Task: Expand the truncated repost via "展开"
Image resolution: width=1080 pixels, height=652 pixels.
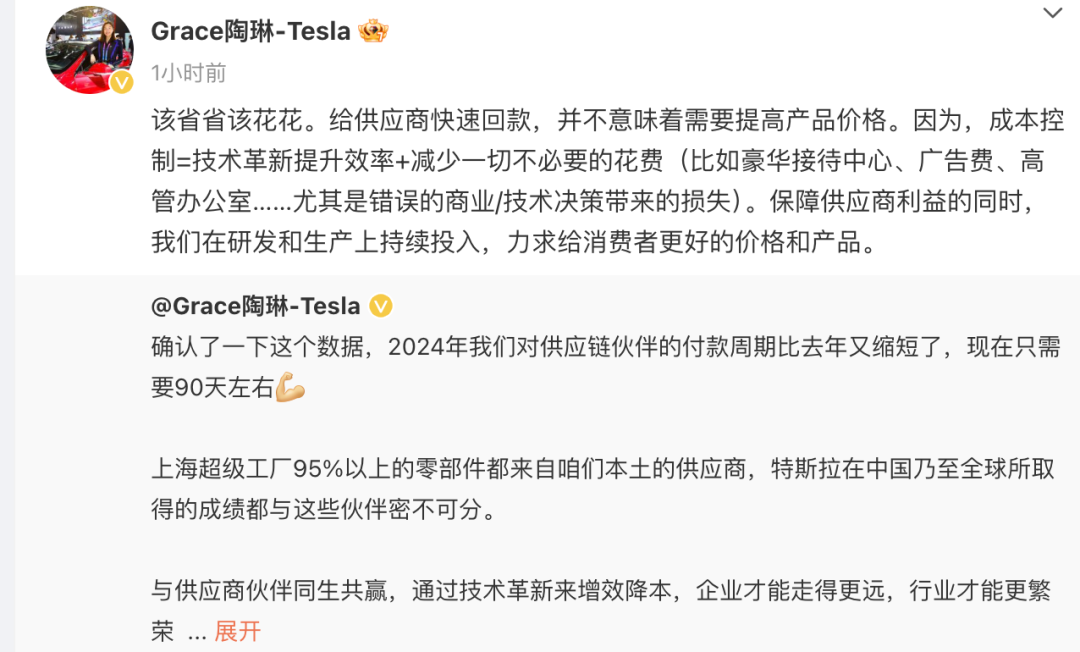Action: tap(238, 631)
